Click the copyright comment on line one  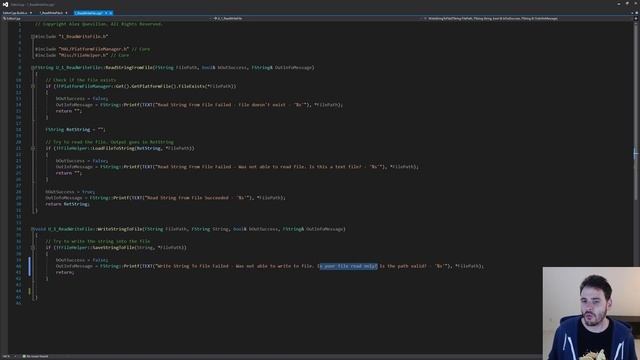pyautogui.click(x=99, y=24)
